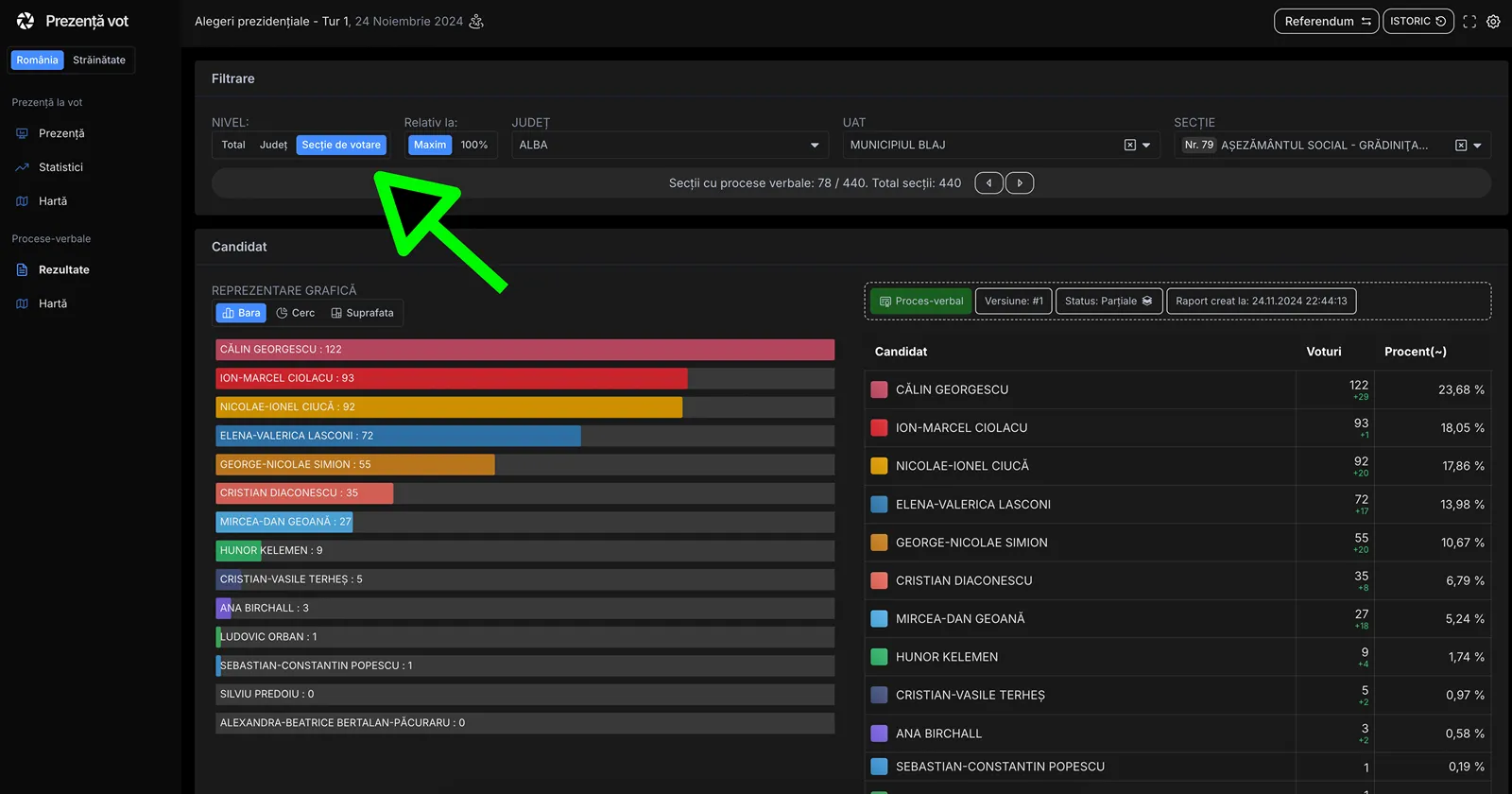
Task: Expand the UAT dropdown arrow
Action: [1146, 146]
